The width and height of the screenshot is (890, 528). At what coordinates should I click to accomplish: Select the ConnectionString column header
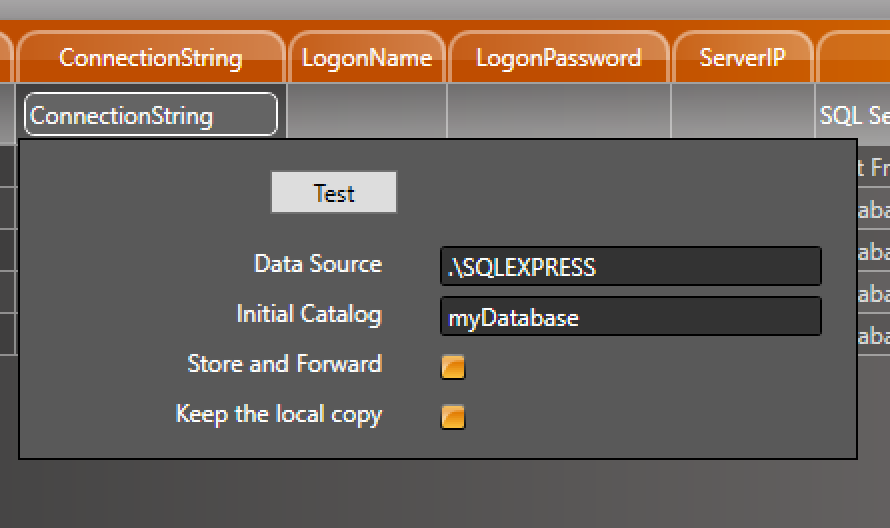point(150,58)
